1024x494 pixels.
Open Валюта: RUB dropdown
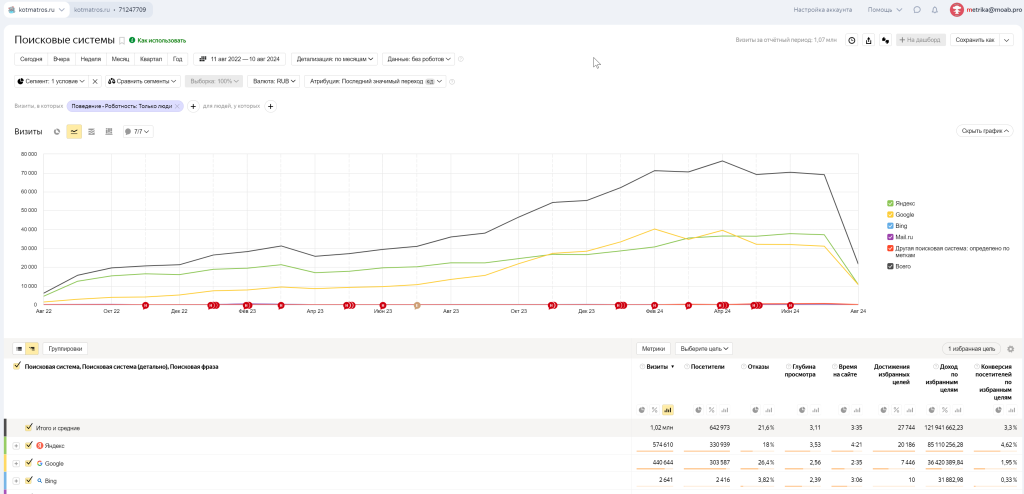(274, 81)
